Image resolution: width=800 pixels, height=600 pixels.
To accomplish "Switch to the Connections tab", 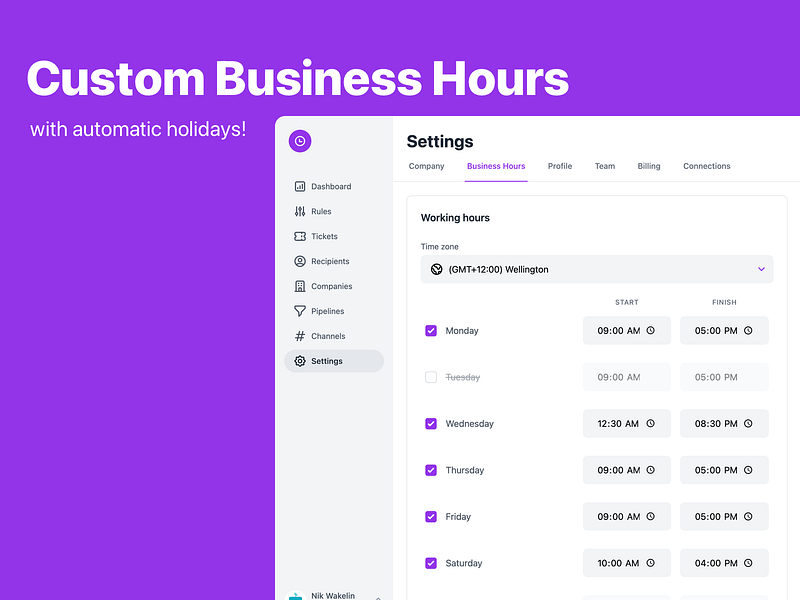I will click(707, 166).
